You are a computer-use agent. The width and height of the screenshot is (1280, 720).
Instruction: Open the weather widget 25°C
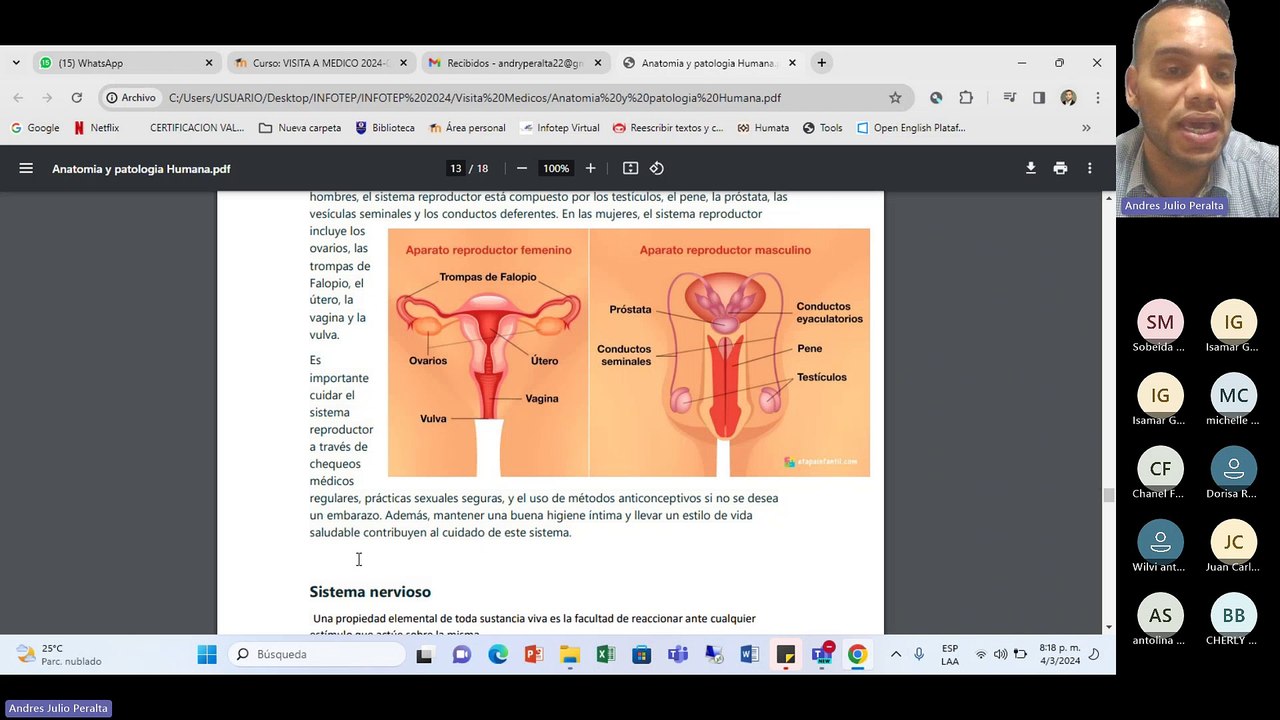click(60, 655)
